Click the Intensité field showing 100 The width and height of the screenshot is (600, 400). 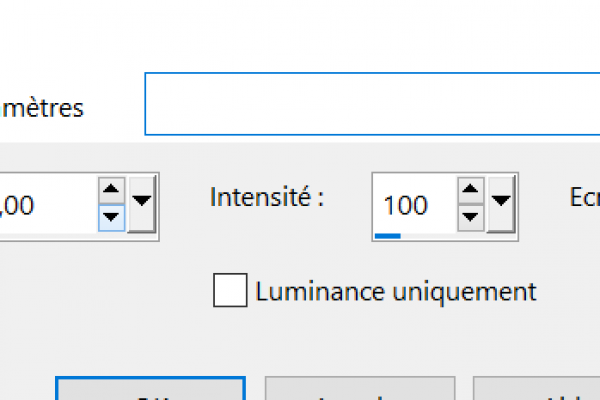(x=414, y=204)
